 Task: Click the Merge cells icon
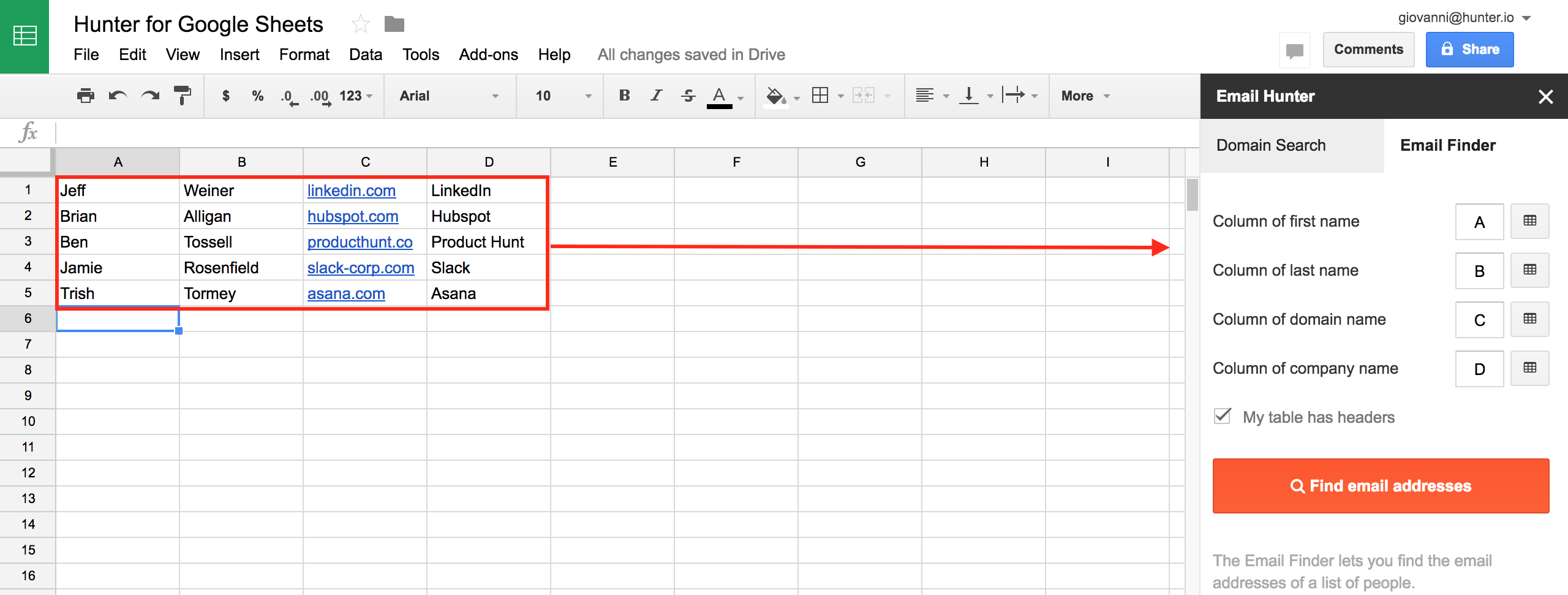(864, 96)
